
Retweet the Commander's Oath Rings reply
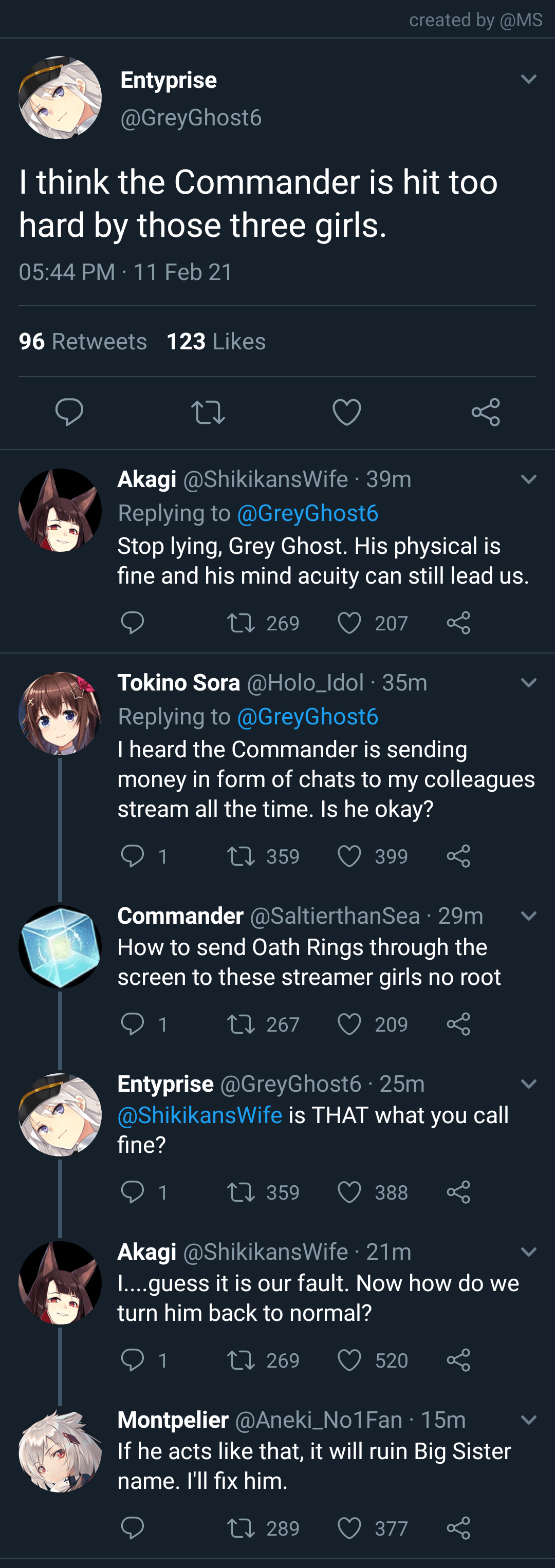242,1024
